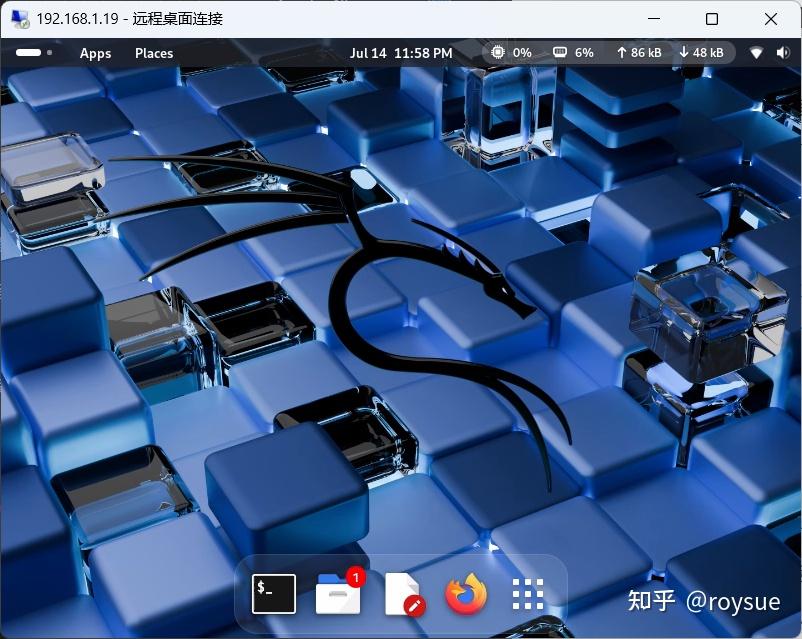
Task: Open the clock showing Jul 14 11:58 PM
Action: coord(401,53)
